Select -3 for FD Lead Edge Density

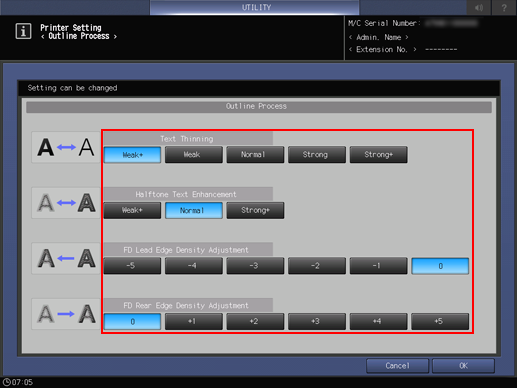[255, 266]
